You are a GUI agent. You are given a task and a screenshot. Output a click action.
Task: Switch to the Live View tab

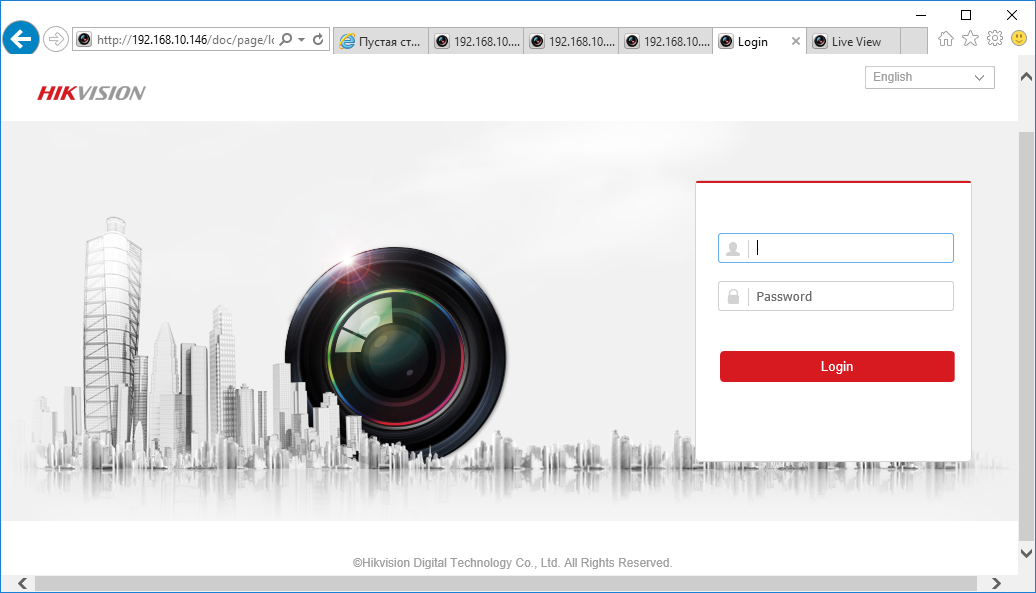click(853, 41)
